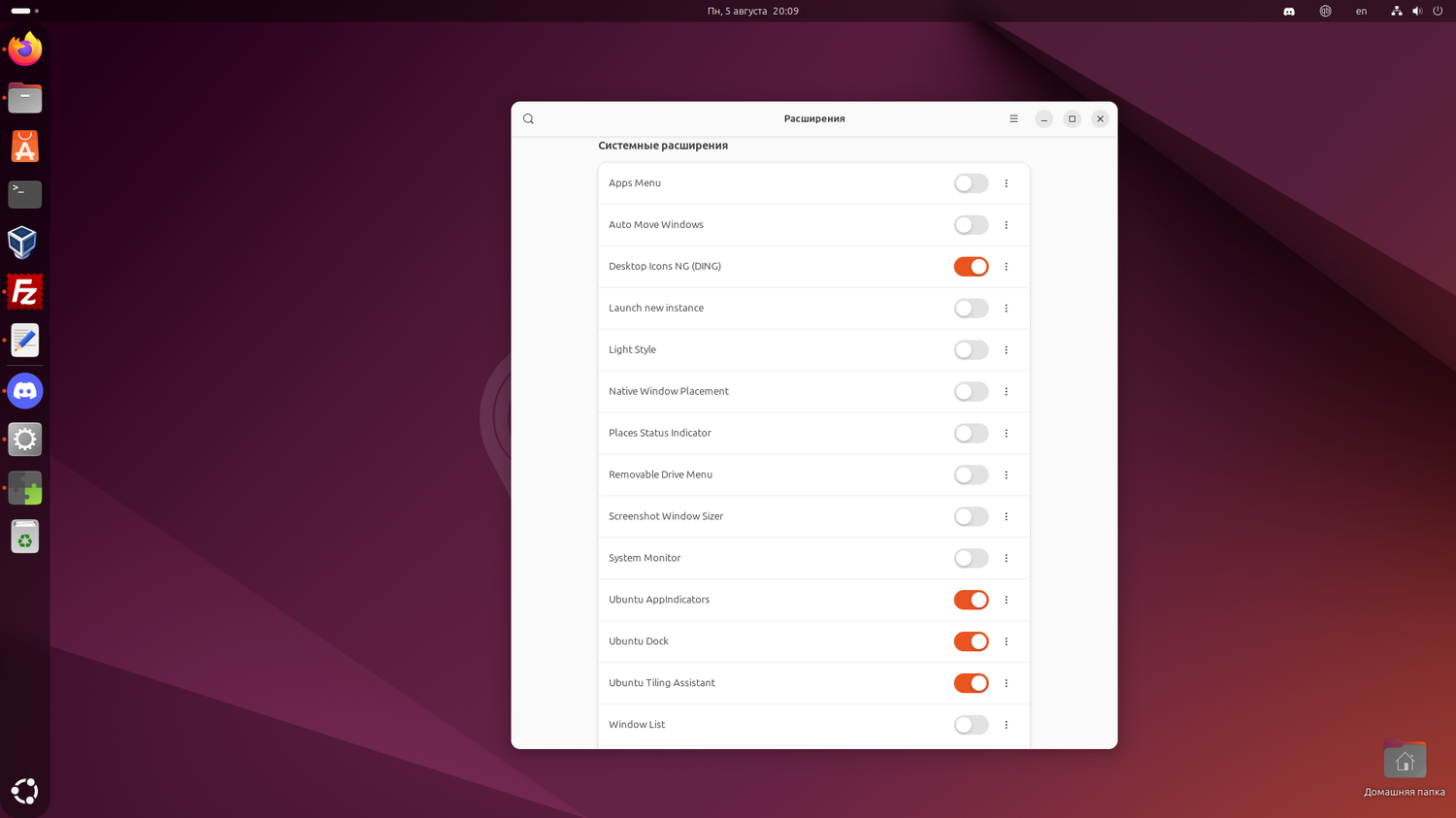Click the globe indicator in top panel
This screenshot has height=818, width=1456.
1325,12
